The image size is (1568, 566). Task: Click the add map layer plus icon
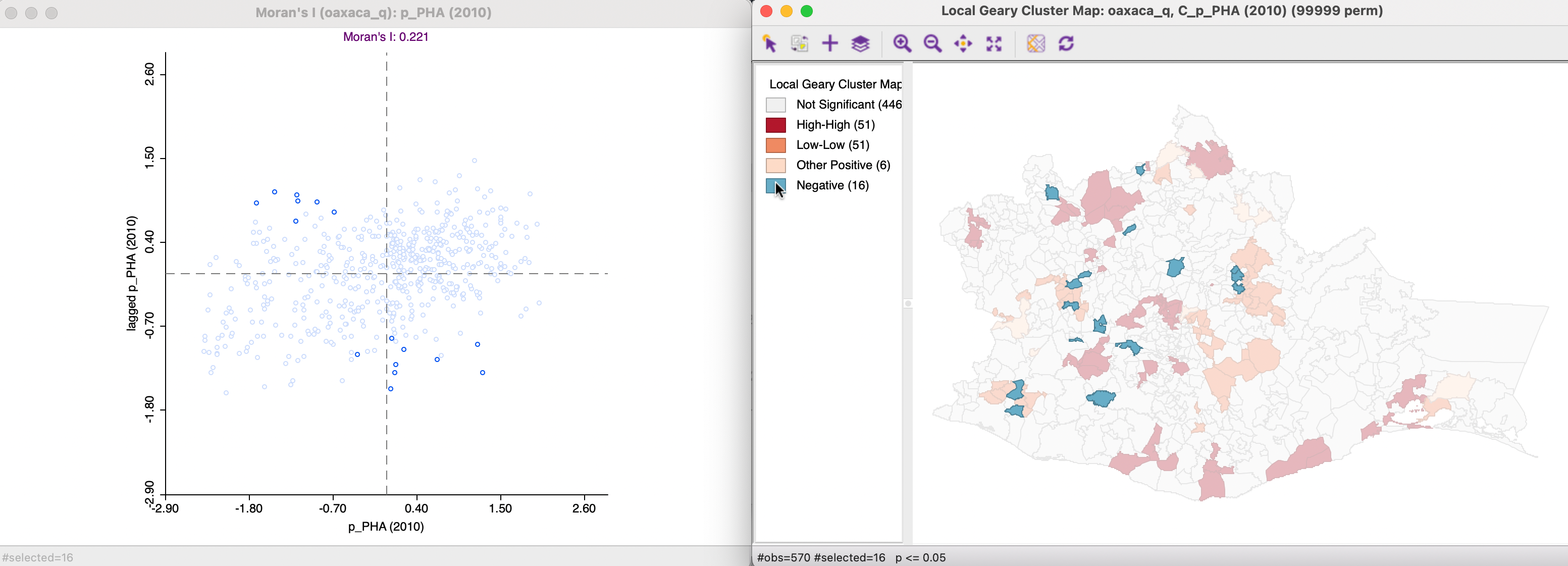(x=829, y=44)
